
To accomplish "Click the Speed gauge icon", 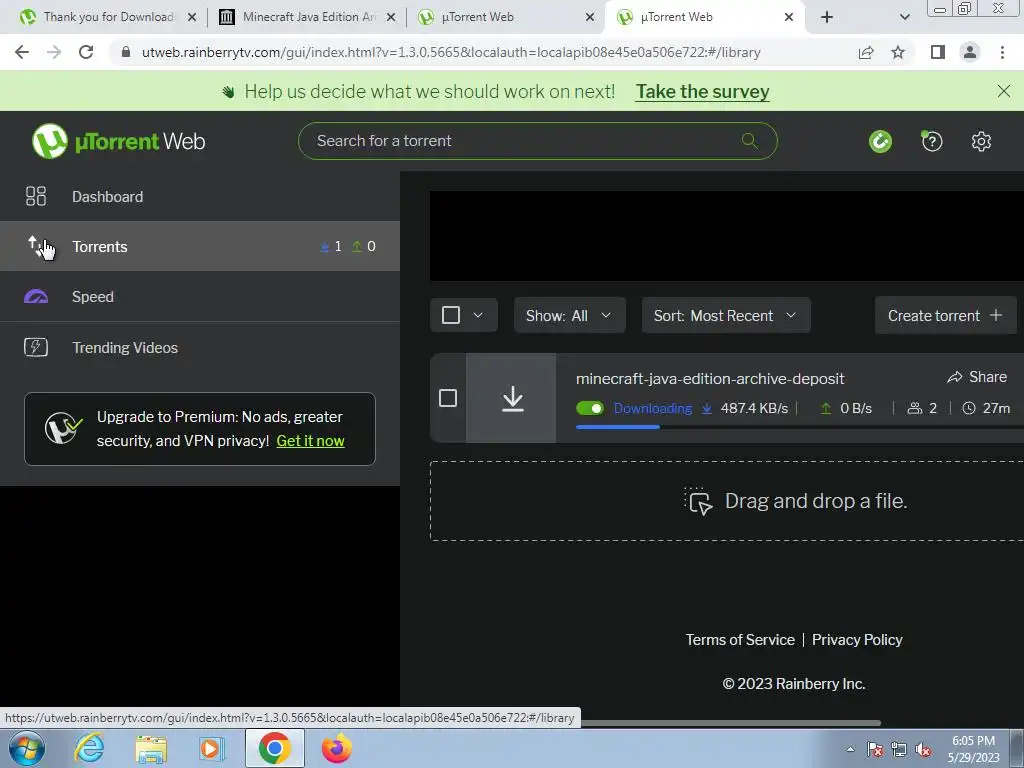I will (36, 296).
